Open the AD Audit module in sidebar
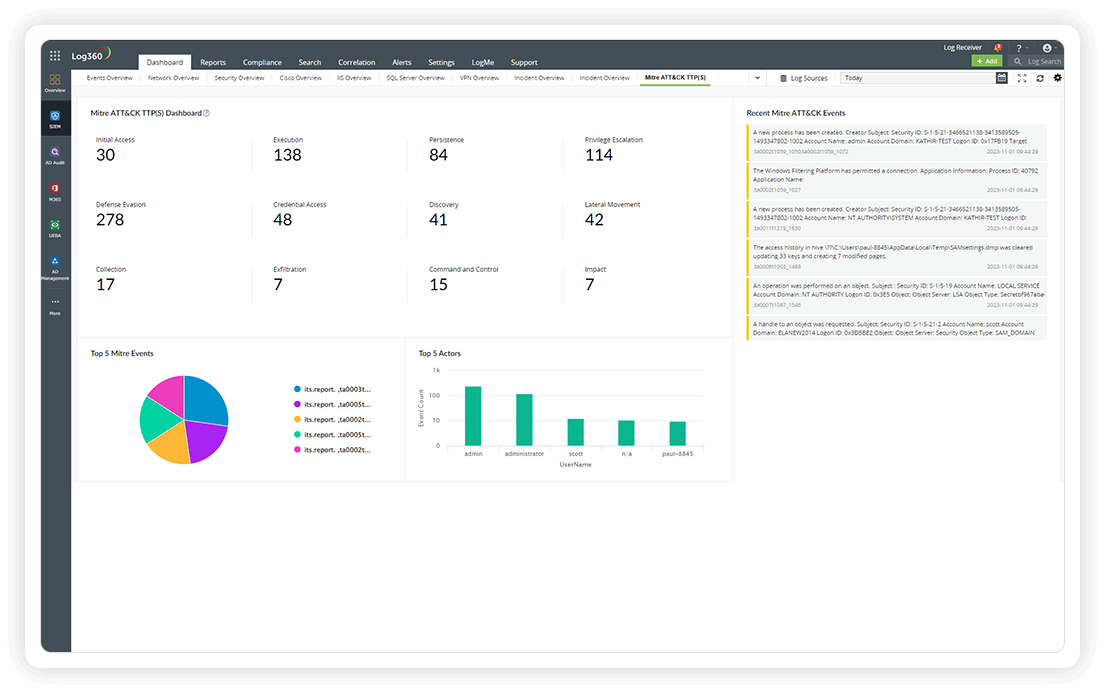The image size is (1105, 693). coord(55,155)
